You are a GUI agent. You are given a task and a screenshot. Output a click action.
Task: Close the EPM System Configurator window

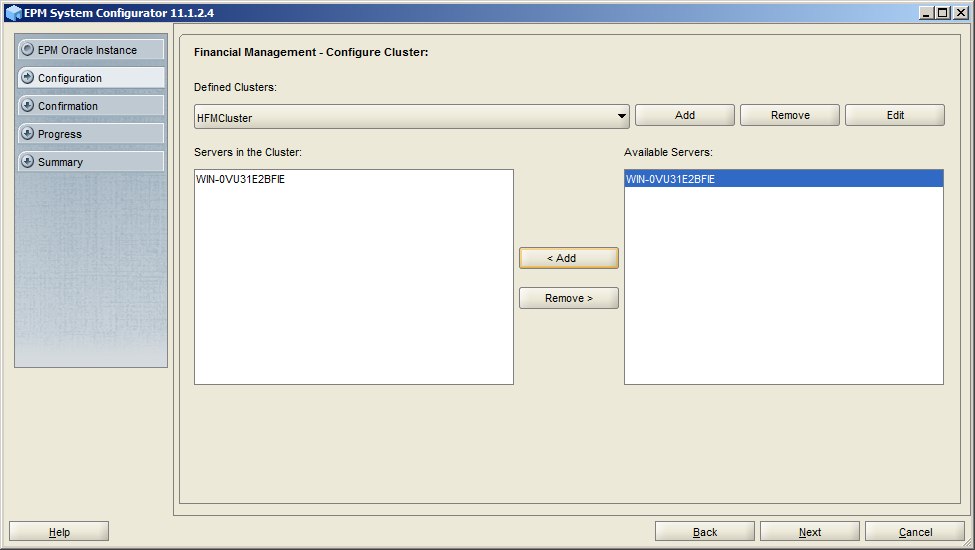959,12
